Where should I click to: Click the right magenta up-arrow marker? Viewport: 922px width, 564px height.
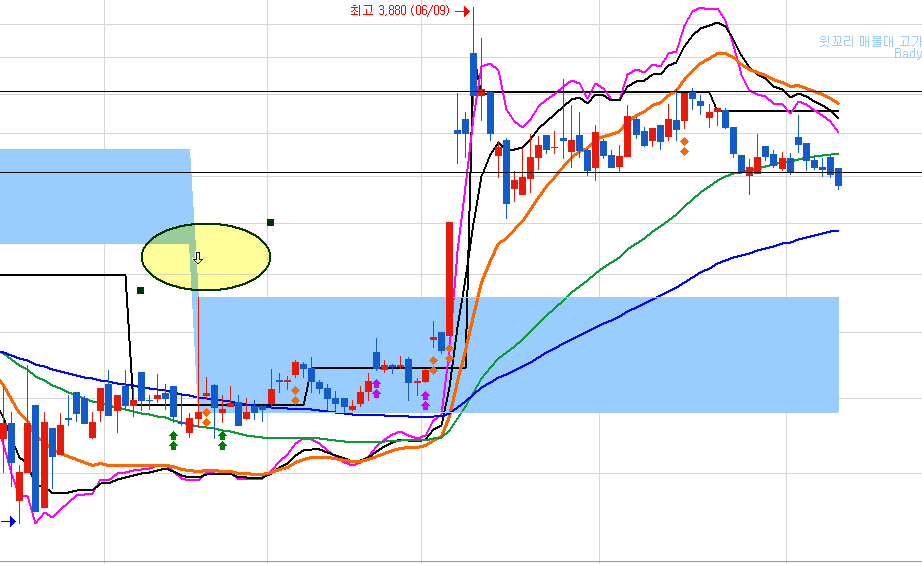coord(425,400)
